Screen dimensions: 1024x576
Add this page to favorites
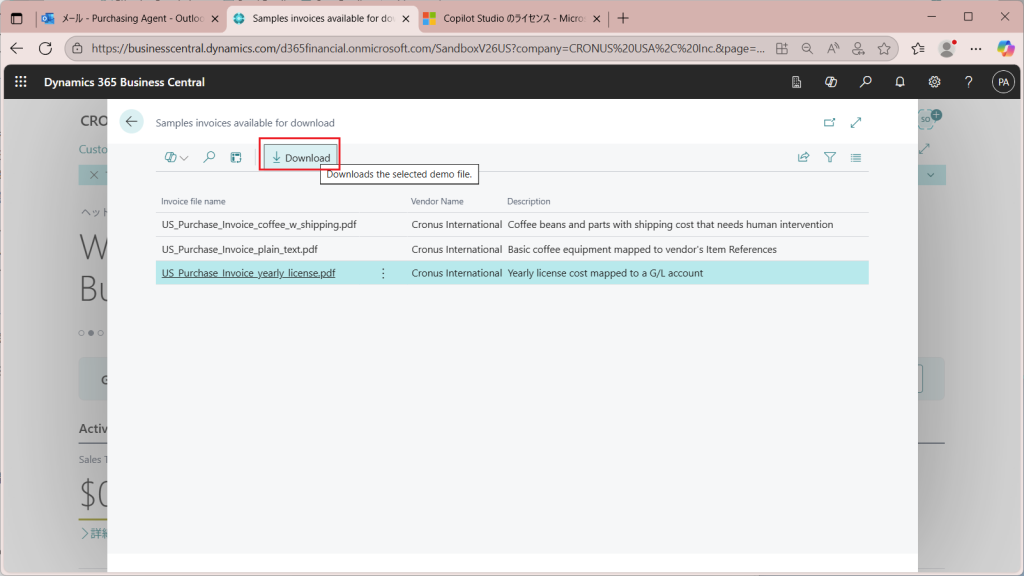(884, 48)
